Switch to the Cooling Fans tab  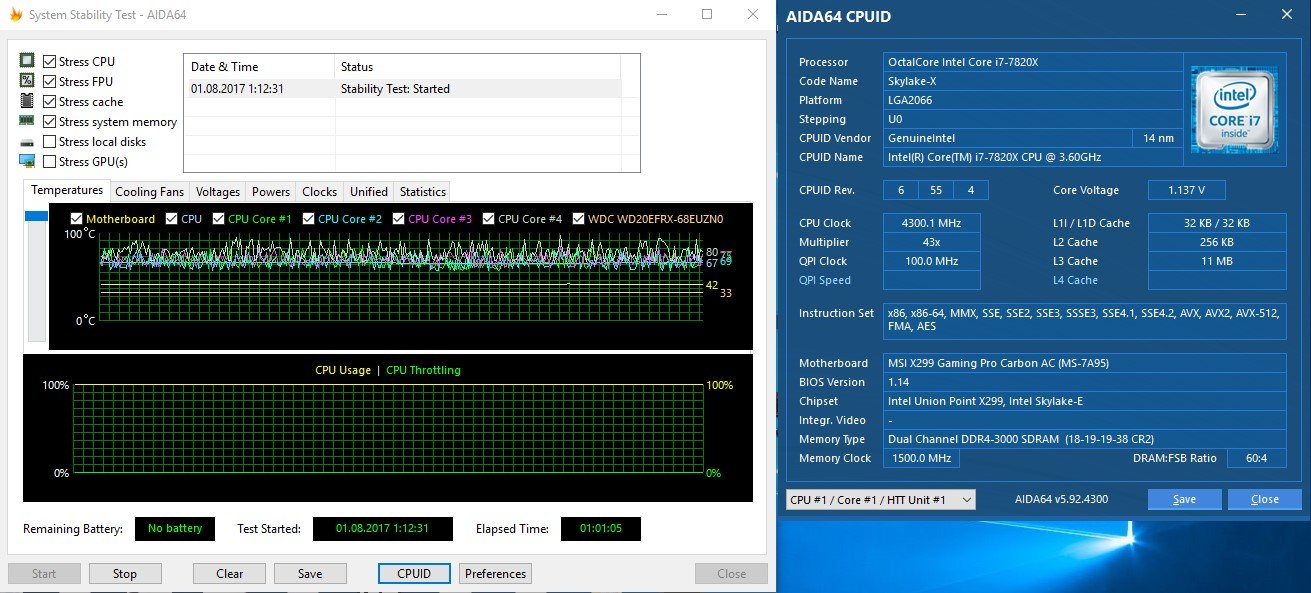pos(150,192)
